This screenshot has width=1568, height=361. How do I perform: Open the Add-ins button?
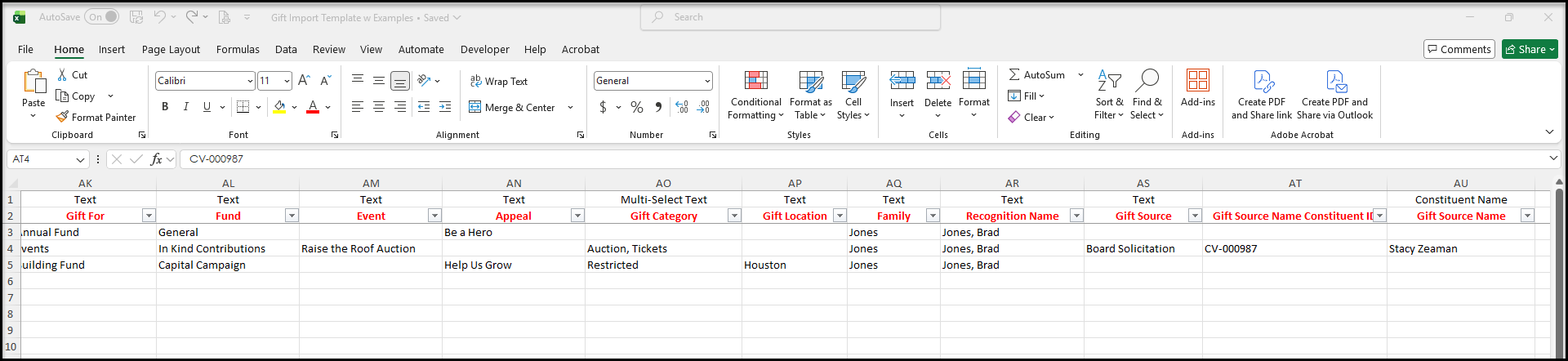click(x=1198, y=88)
